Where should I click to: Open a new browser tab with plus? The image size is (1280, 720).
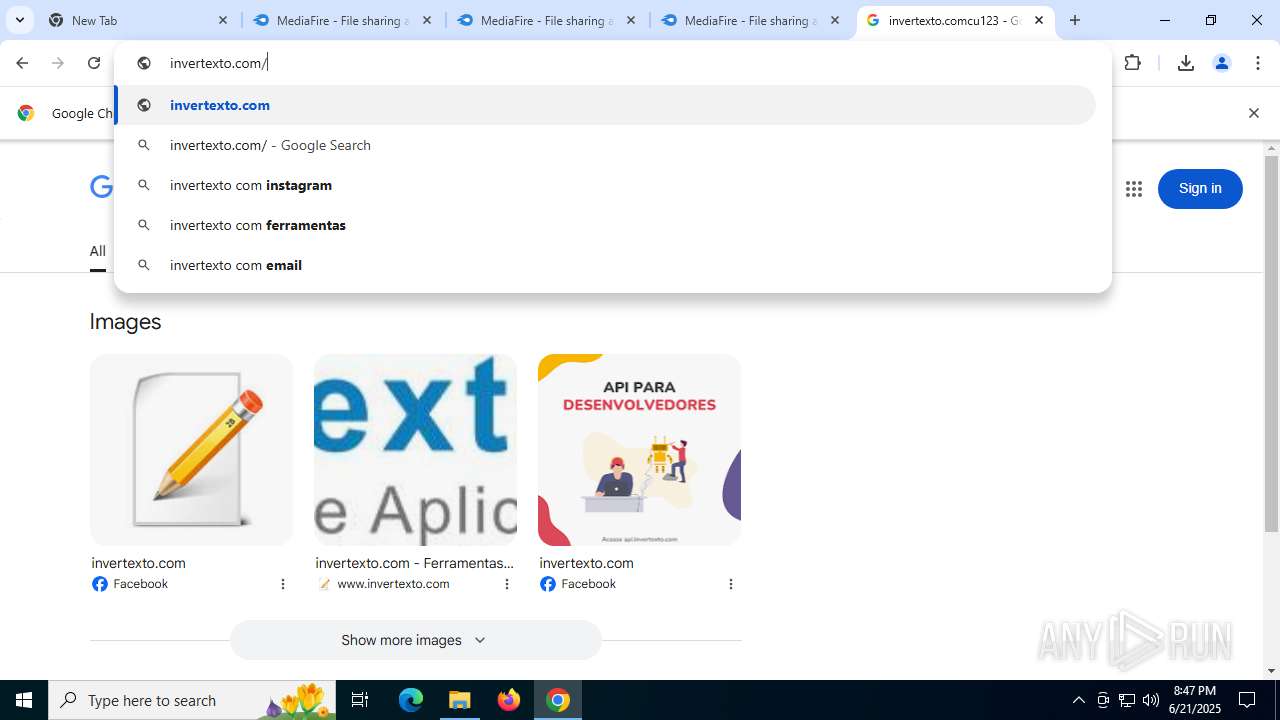pyautogui.click(x=1075, y=20)
